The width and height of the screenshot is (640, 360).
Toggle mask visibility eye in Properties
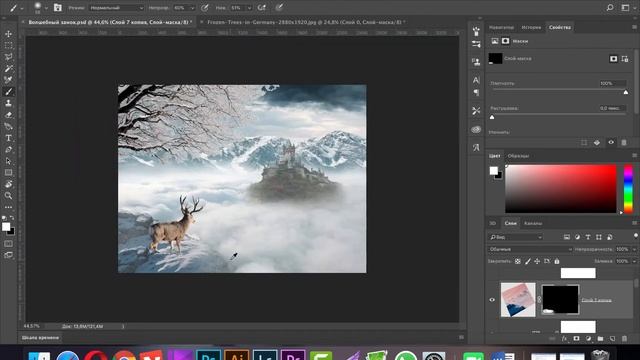(611, 142)
